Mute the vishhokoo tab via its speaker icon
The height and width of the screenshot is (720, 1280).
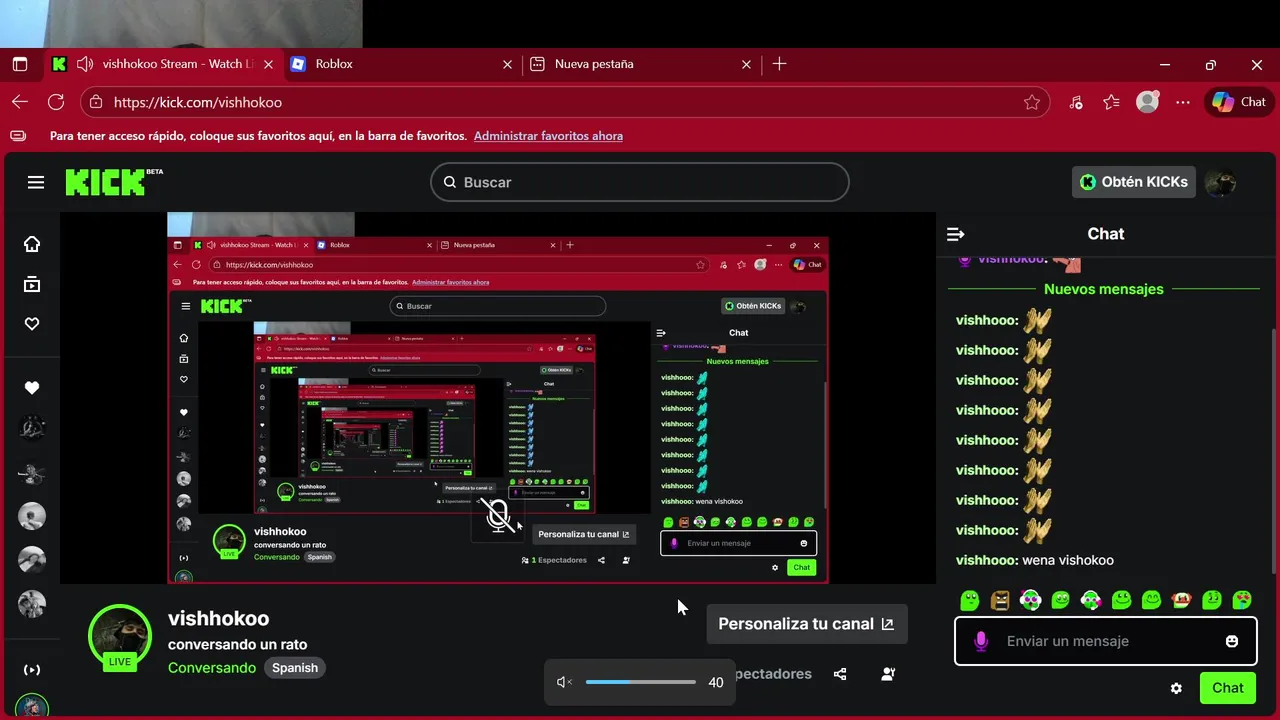pyautogui.click(x=85, y=64)
